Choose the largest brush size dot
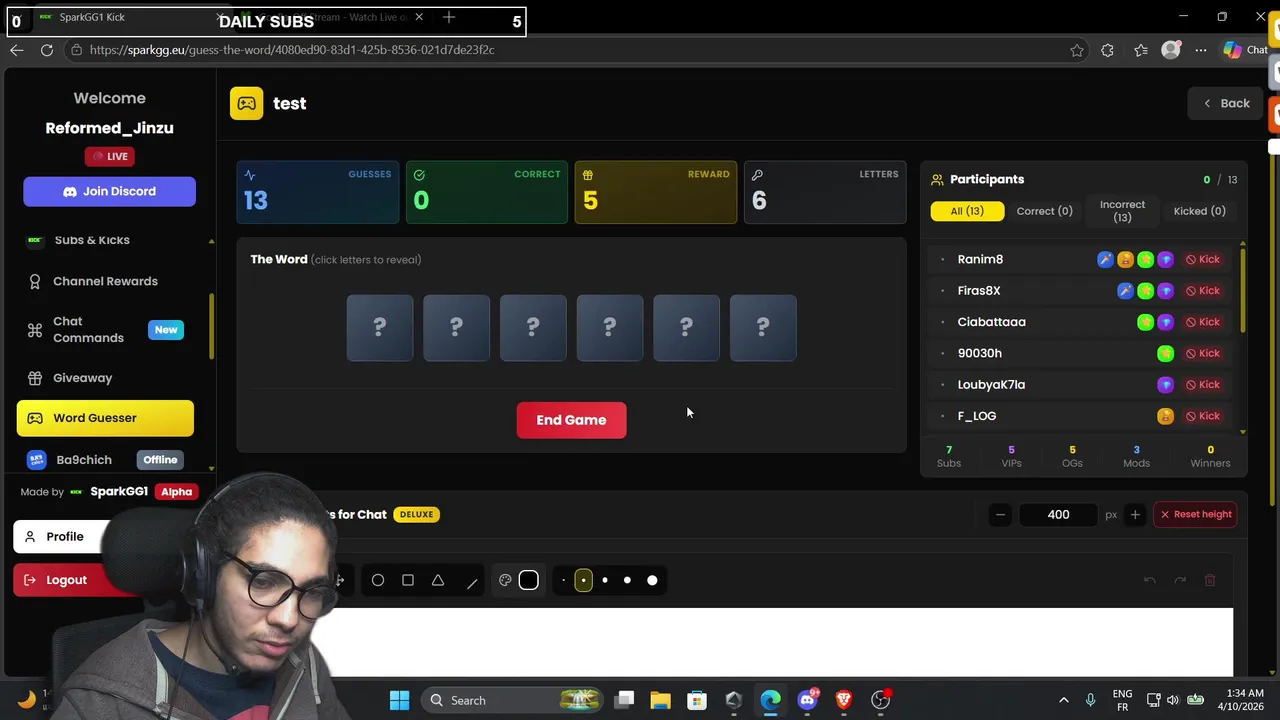The height and width of the screenshot is (720, 1280). click(x=652, y=580)
